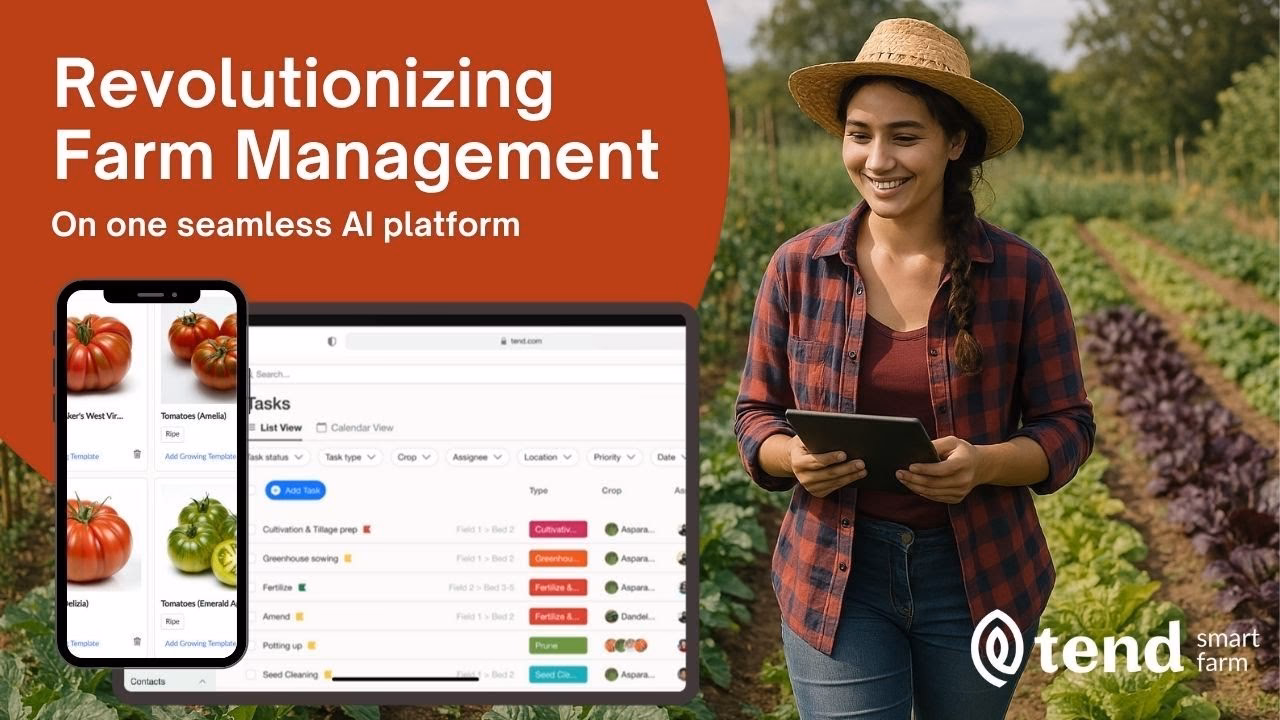Delete the Baker's West Virginia tomato card

click(137, 454)
